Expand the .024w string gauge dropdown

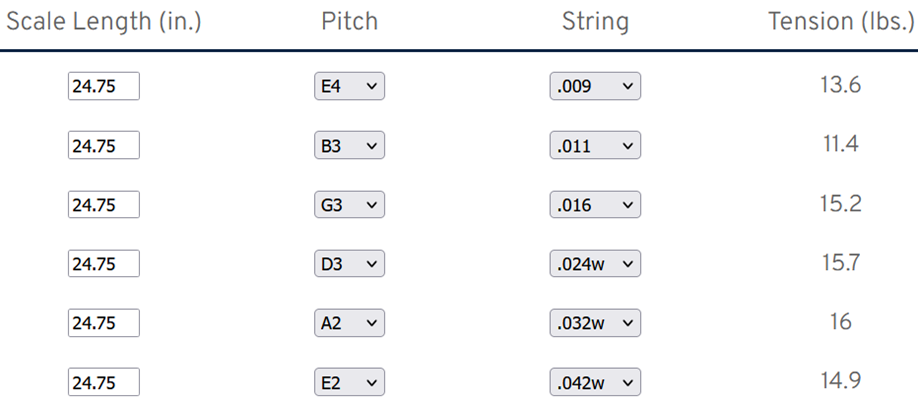(595, 264)
